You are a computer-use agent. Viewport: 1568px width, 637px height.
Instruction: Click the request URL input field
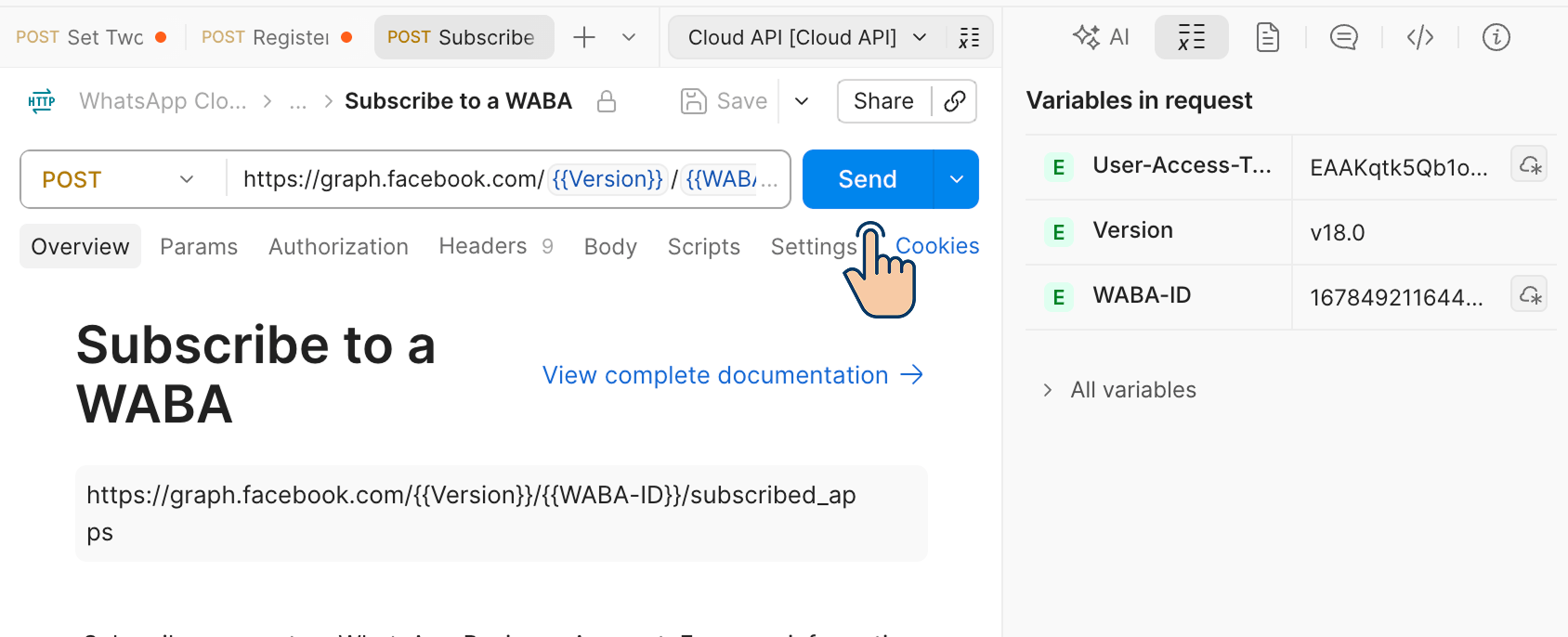506,179
